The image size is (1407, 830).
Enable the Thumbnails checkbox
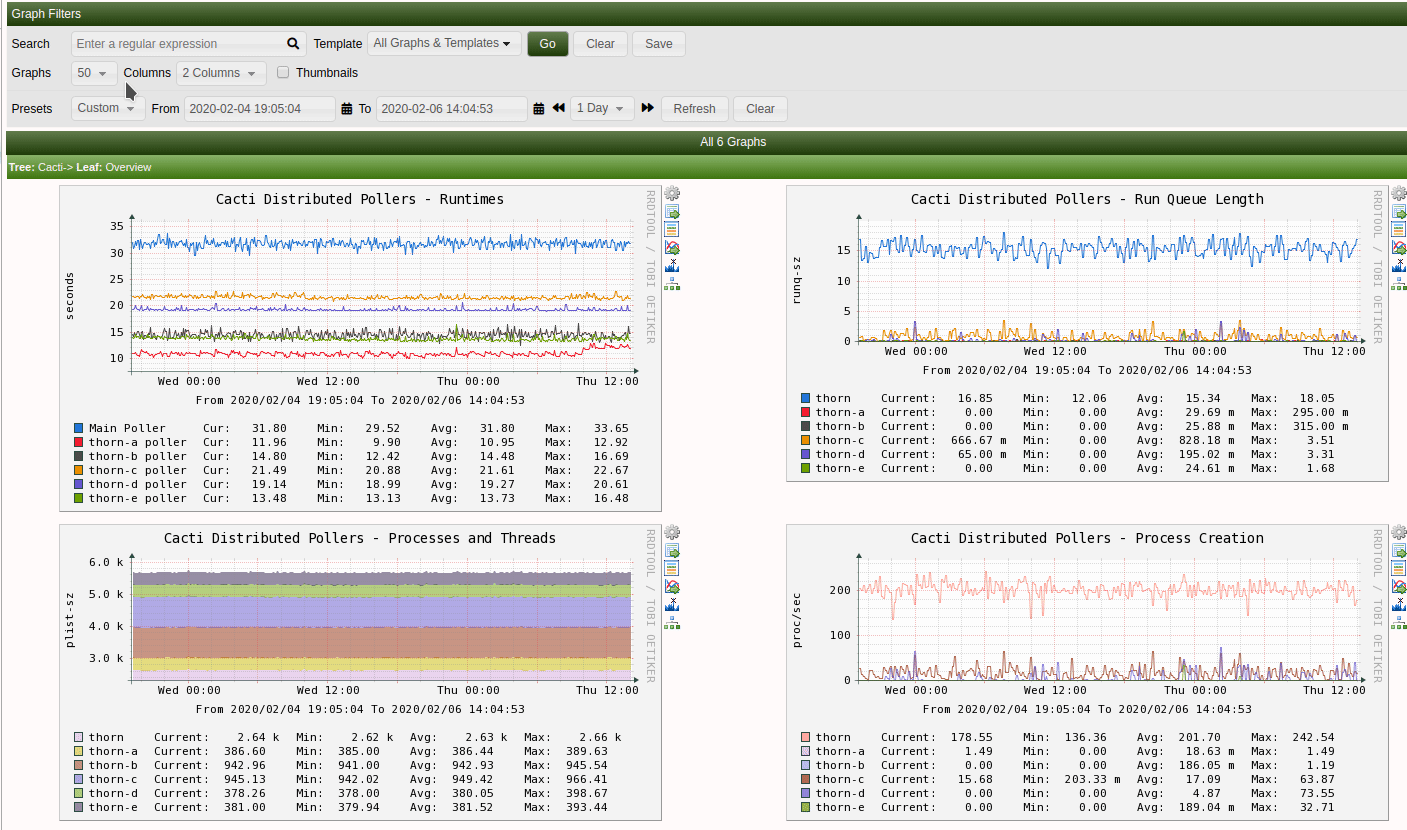pos(284,73)
